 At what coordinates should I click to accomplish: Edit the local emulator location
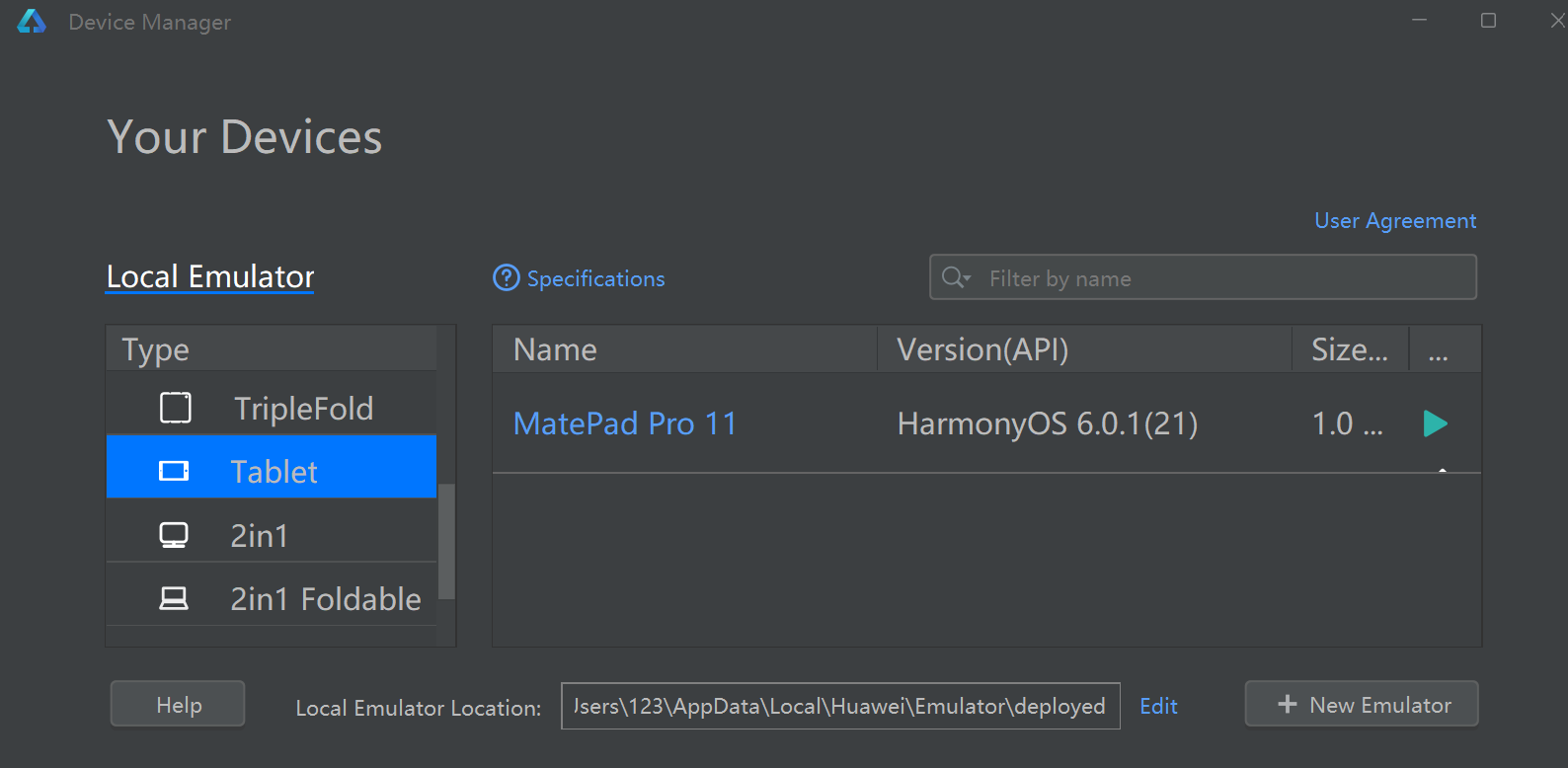point(1158,706)
